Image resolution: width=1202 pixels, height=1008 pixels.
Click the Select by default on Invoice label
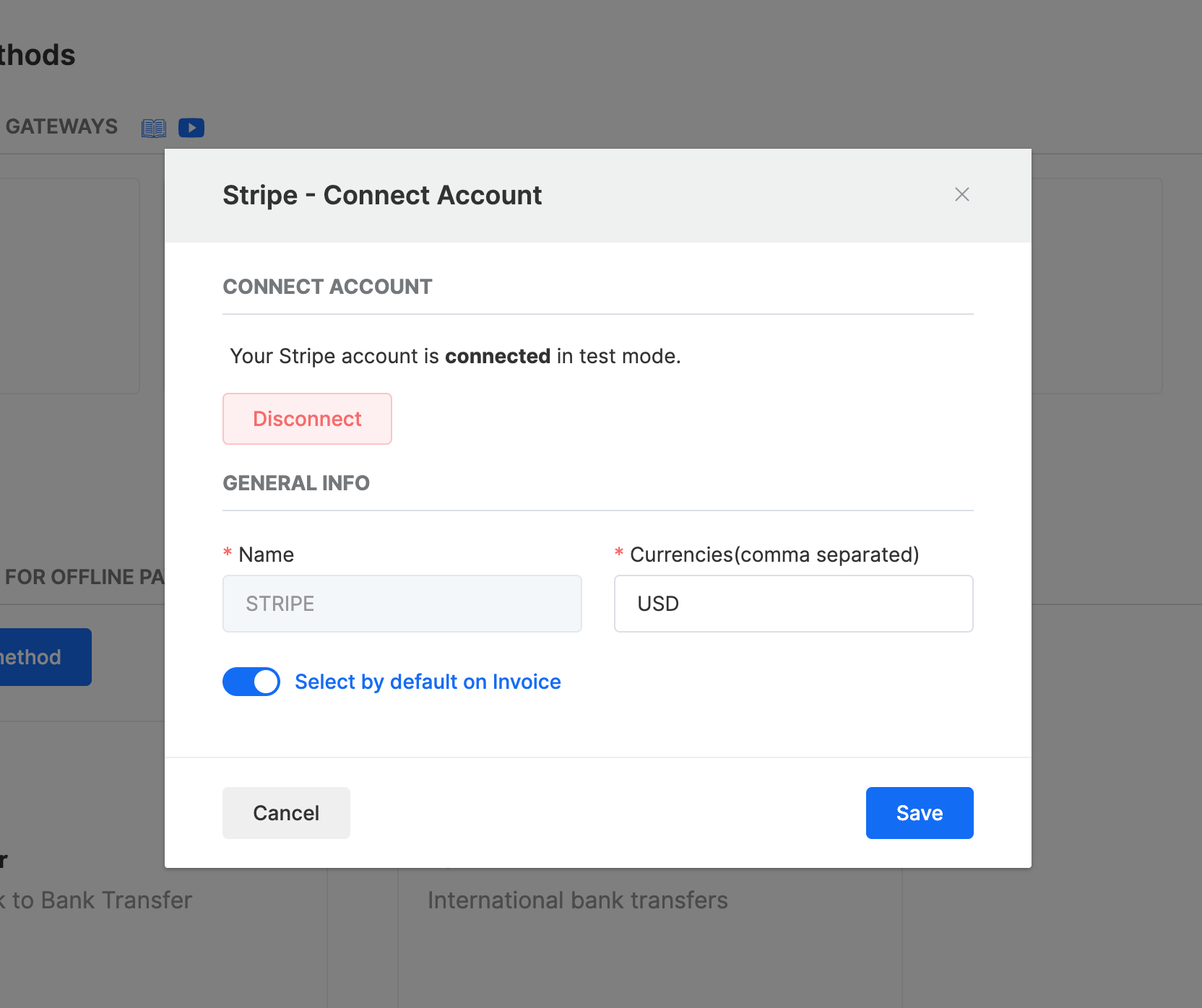(428, 682)
